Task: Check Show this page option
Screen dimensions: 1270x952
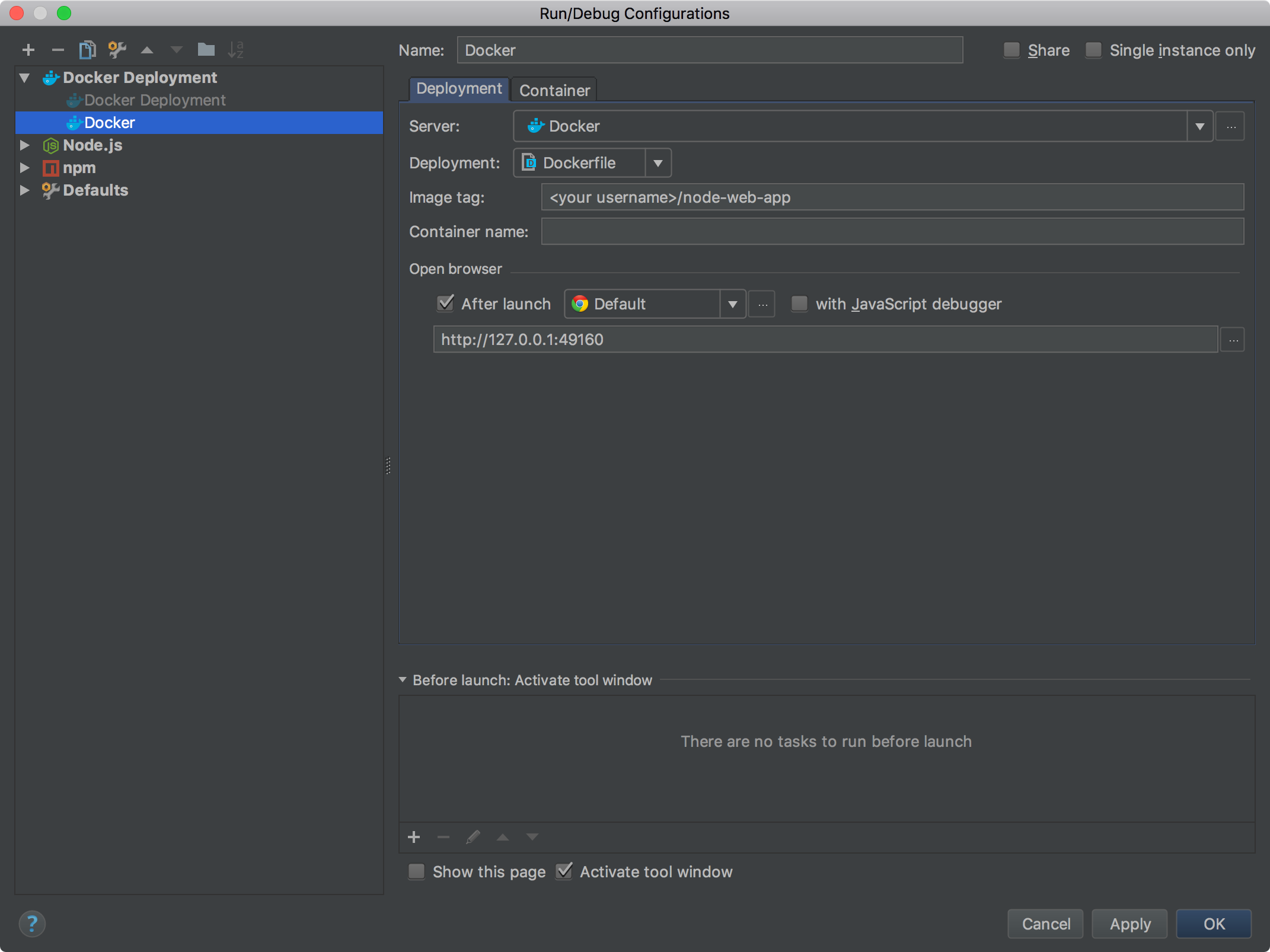Action: (417, 871)
